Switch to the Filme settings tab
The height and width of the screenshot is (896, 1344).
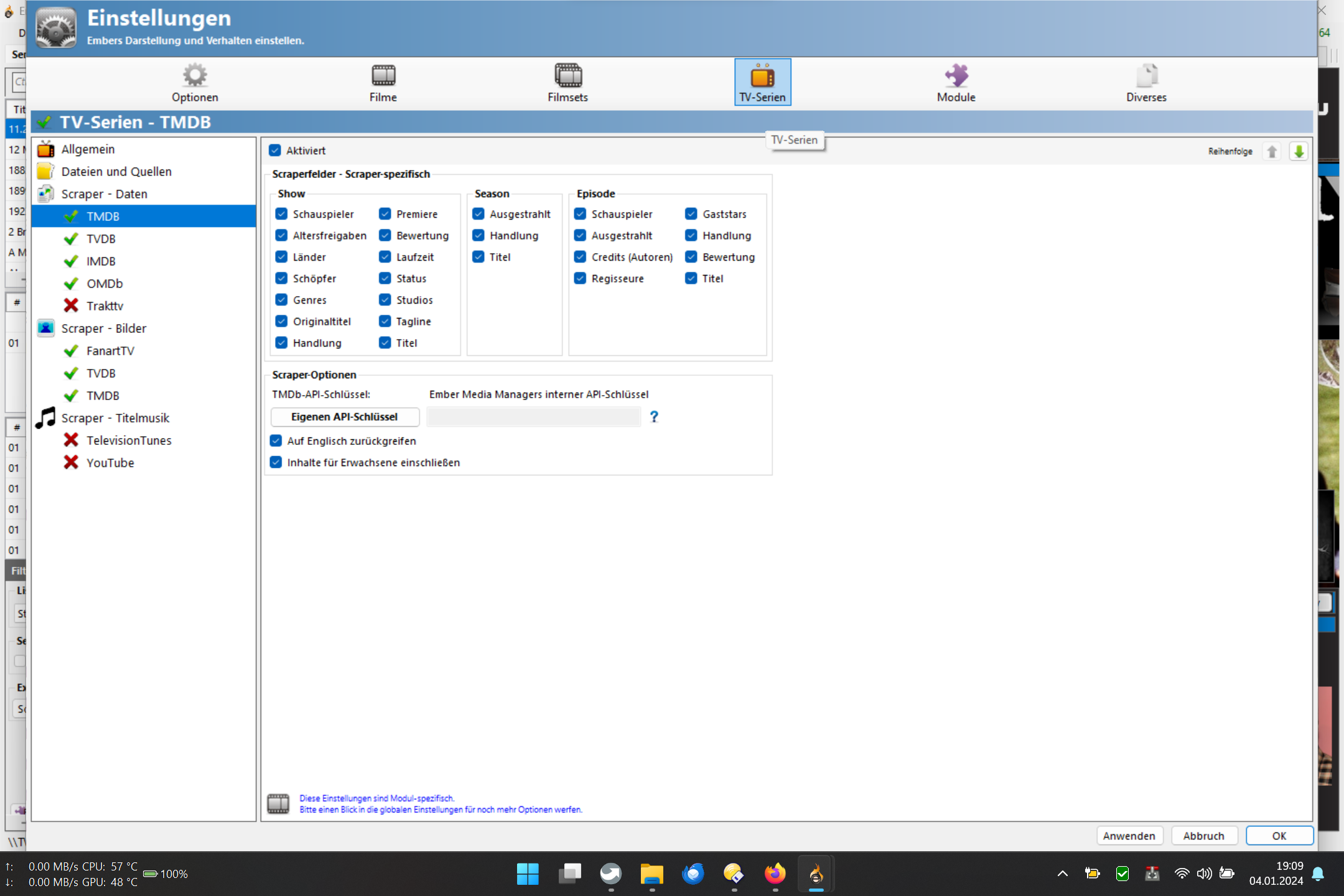[x=383, y=82]
